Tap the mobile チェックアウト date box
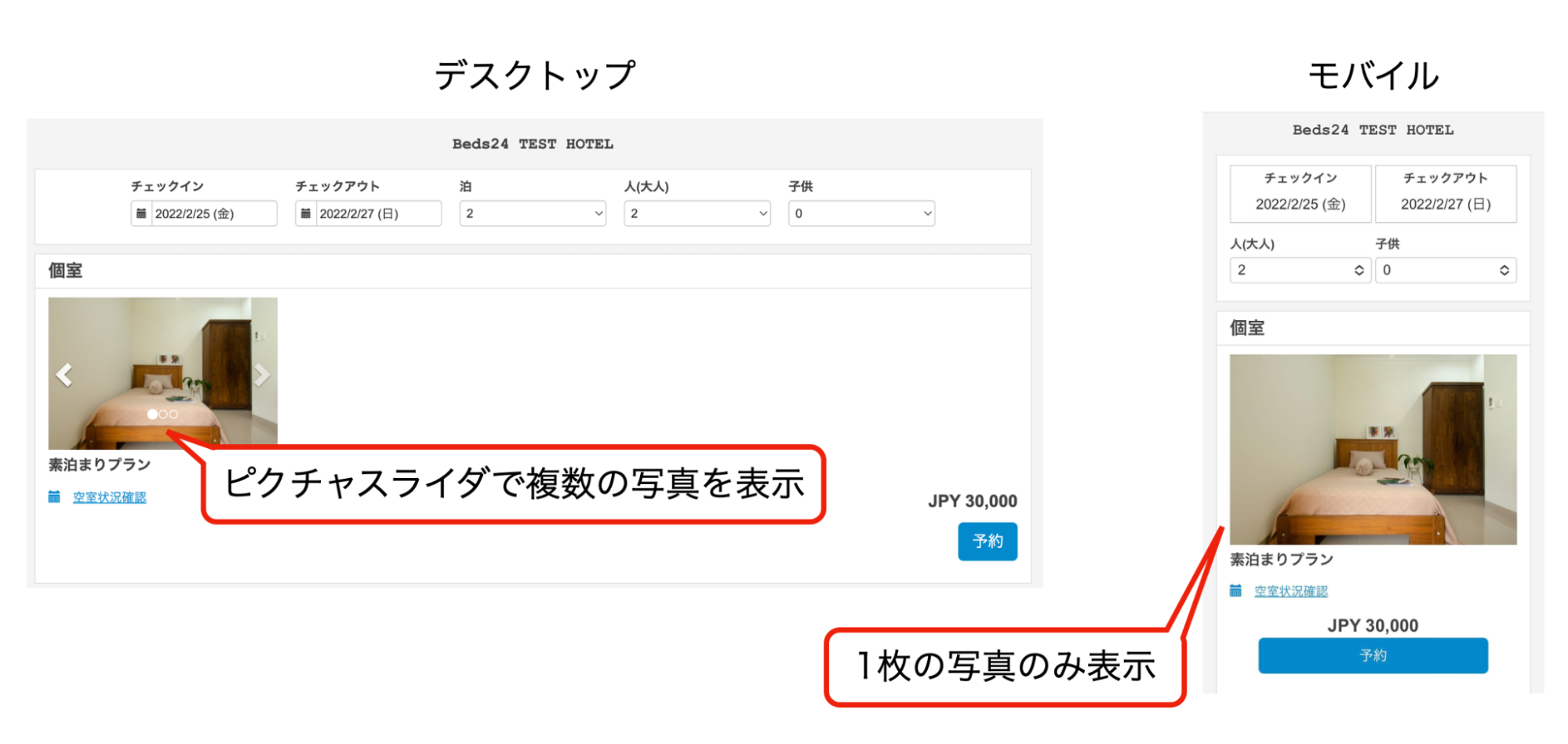This screenshot has height=744, width=1568. [x=1445, y=194]
